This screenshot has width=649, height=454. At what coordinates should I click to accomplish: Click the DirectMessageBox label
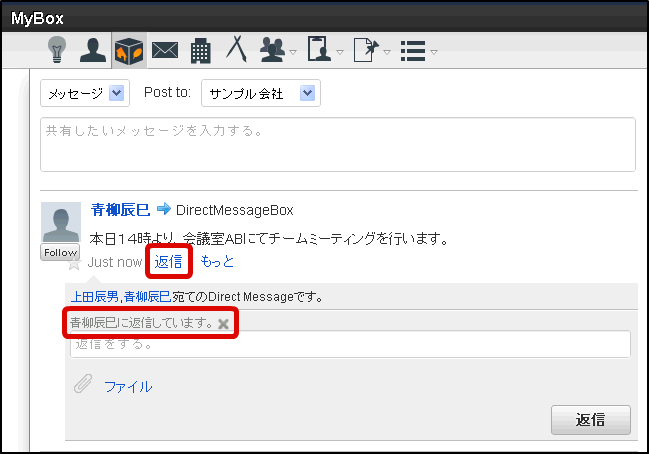tap(235, 210)
